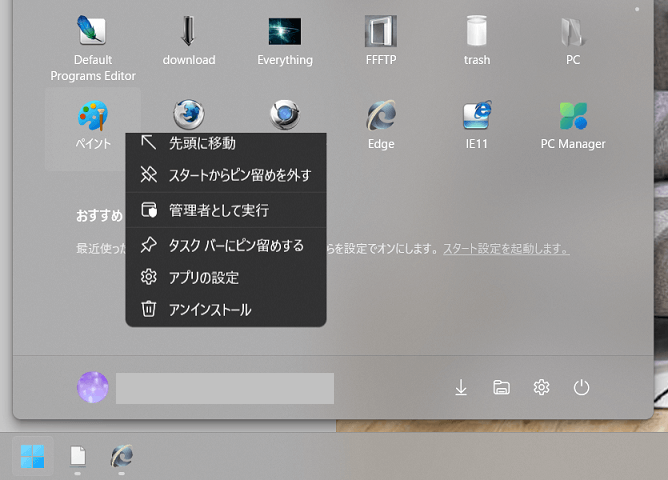Image resolution: width=668 pixels, height=480 pixels.
Task: Click the purple user avatar
Action: 92,388
